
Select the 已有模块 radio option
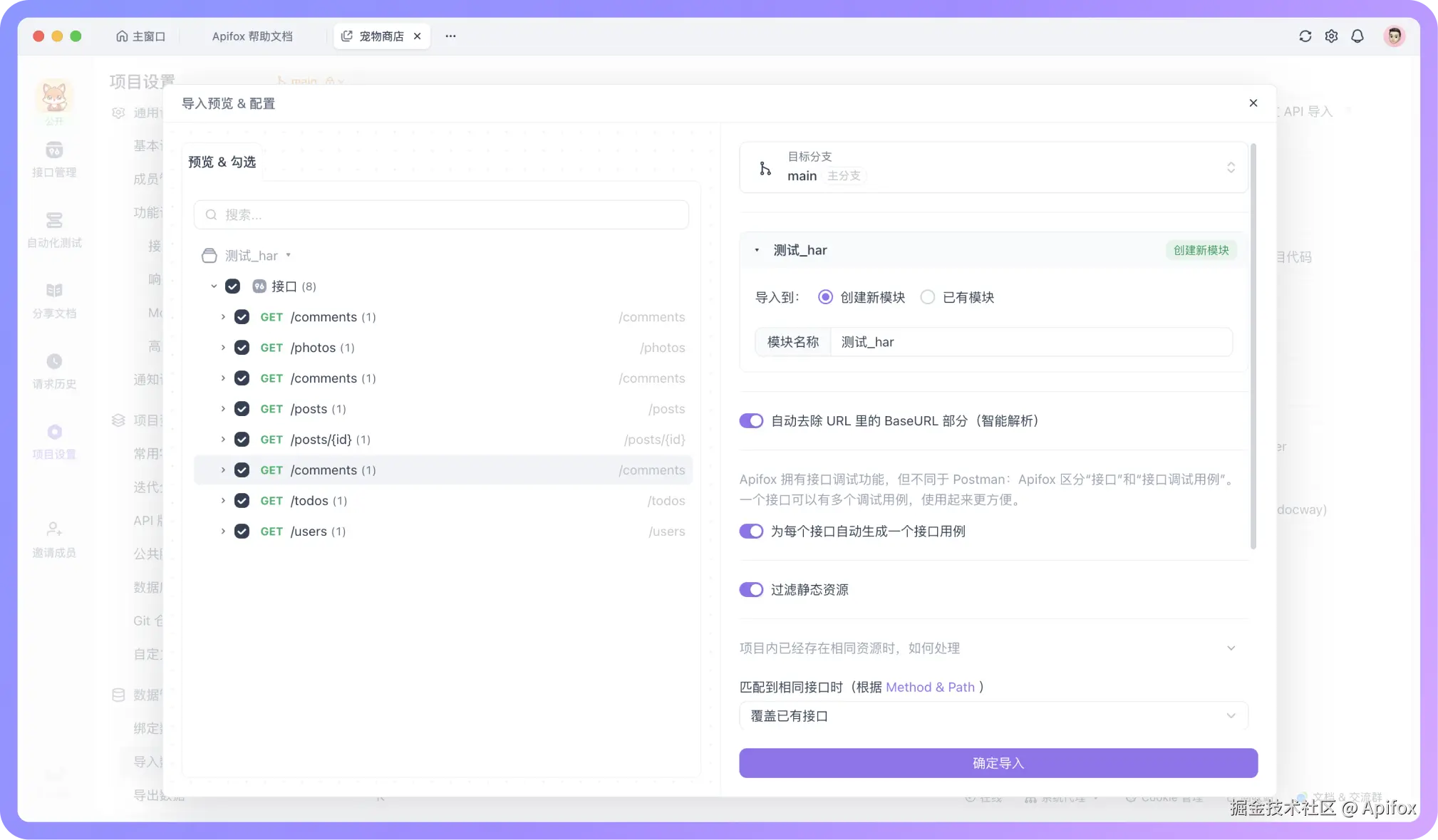[927, 297]
